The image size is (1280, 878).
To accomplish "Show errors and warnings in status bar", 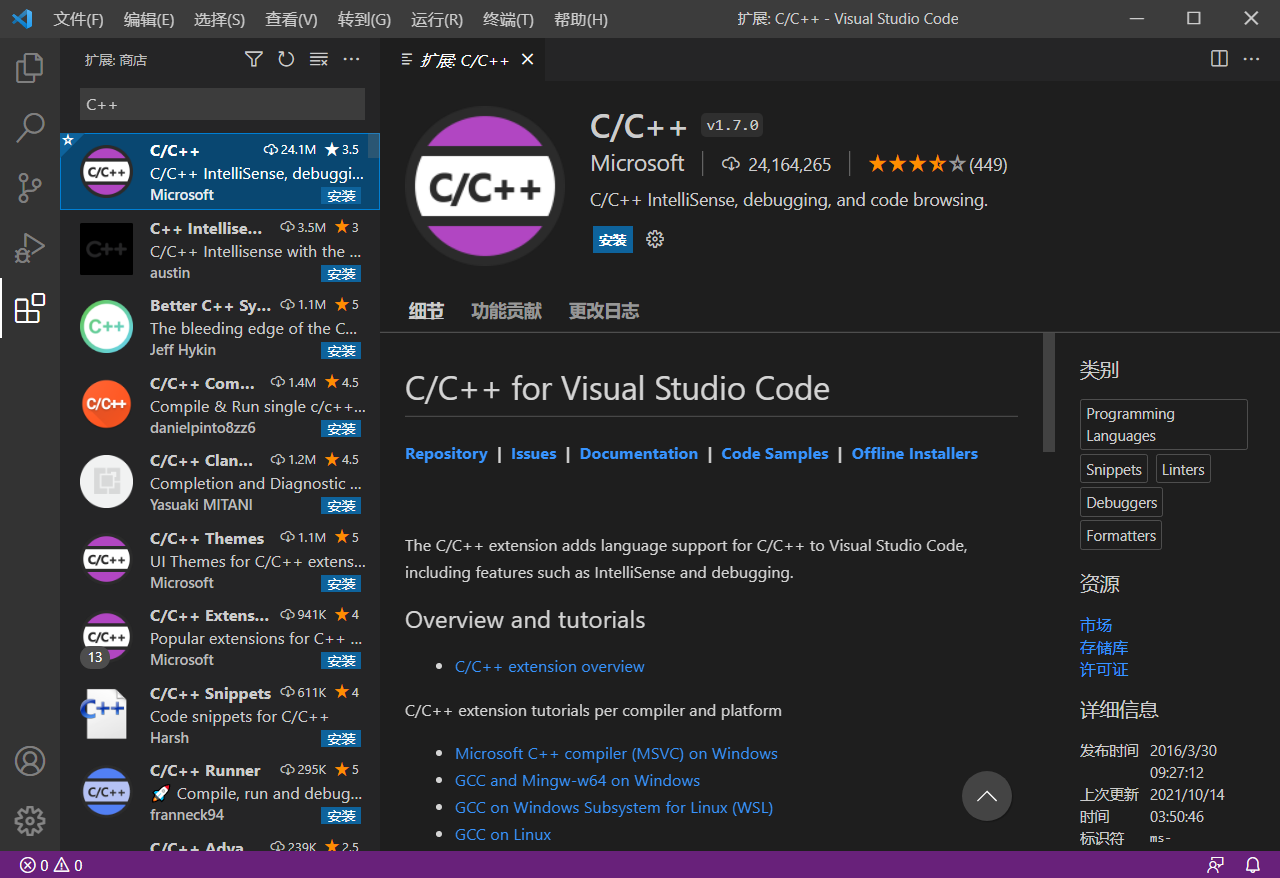I will (51, 865).
